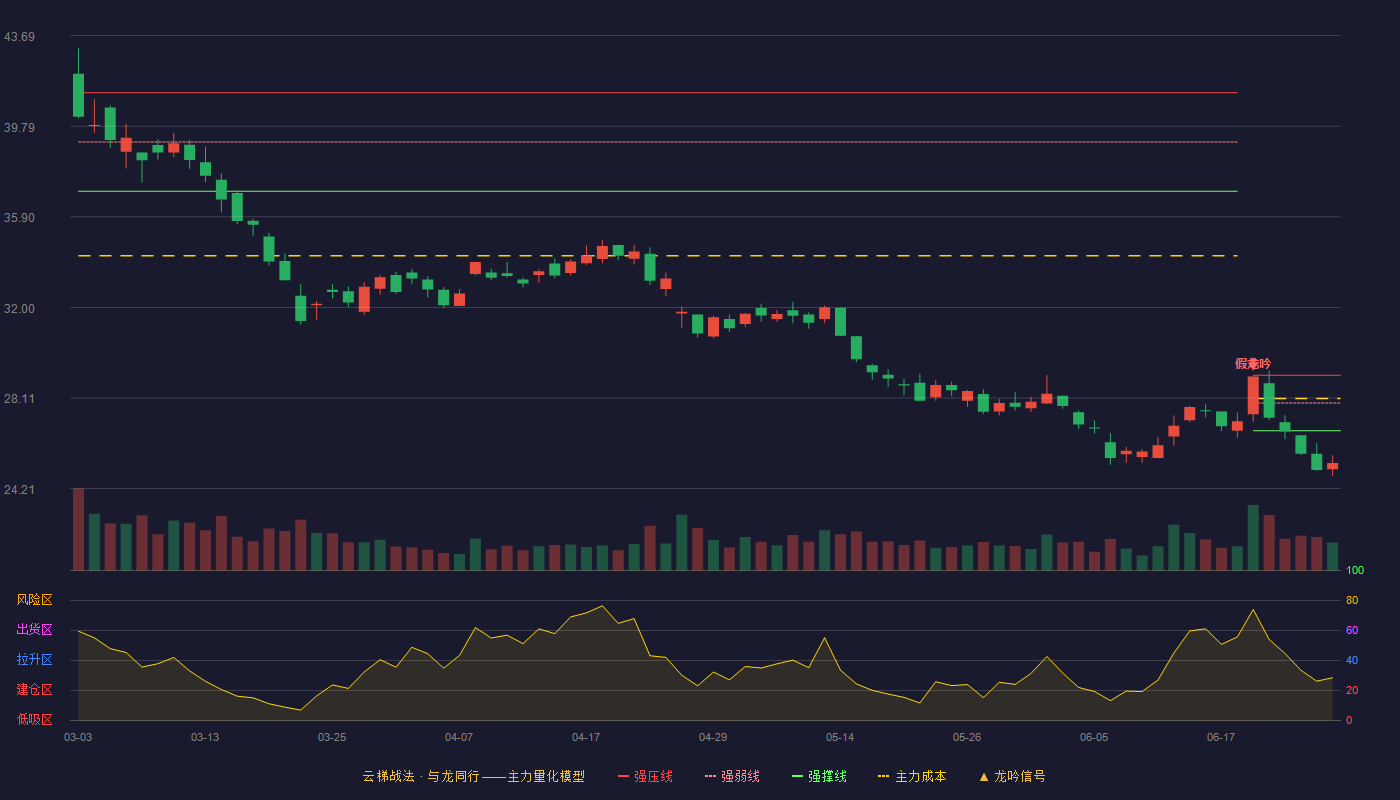1400x800 pixels.
Task: Click the 05-14 date label
Action: click(x=840, y=737)
